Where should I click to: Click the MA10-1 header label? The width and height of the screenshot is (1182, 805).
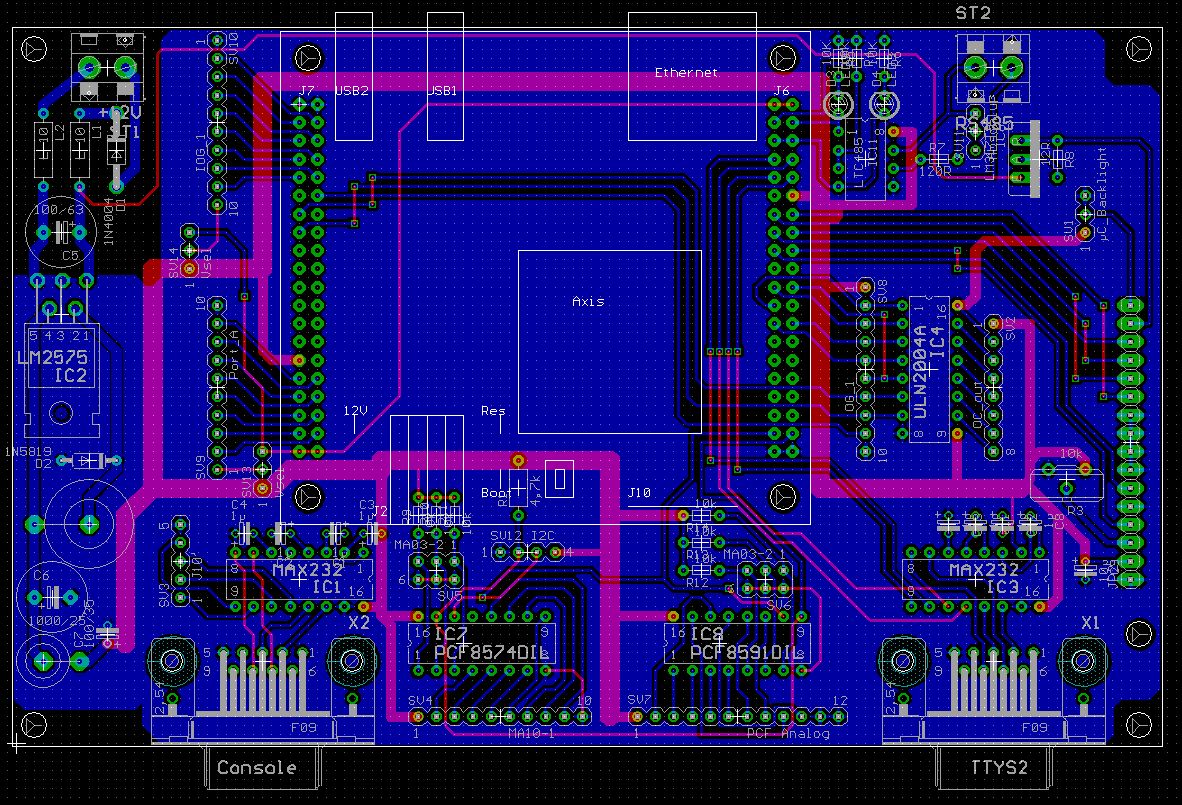[x=531, y=733]
